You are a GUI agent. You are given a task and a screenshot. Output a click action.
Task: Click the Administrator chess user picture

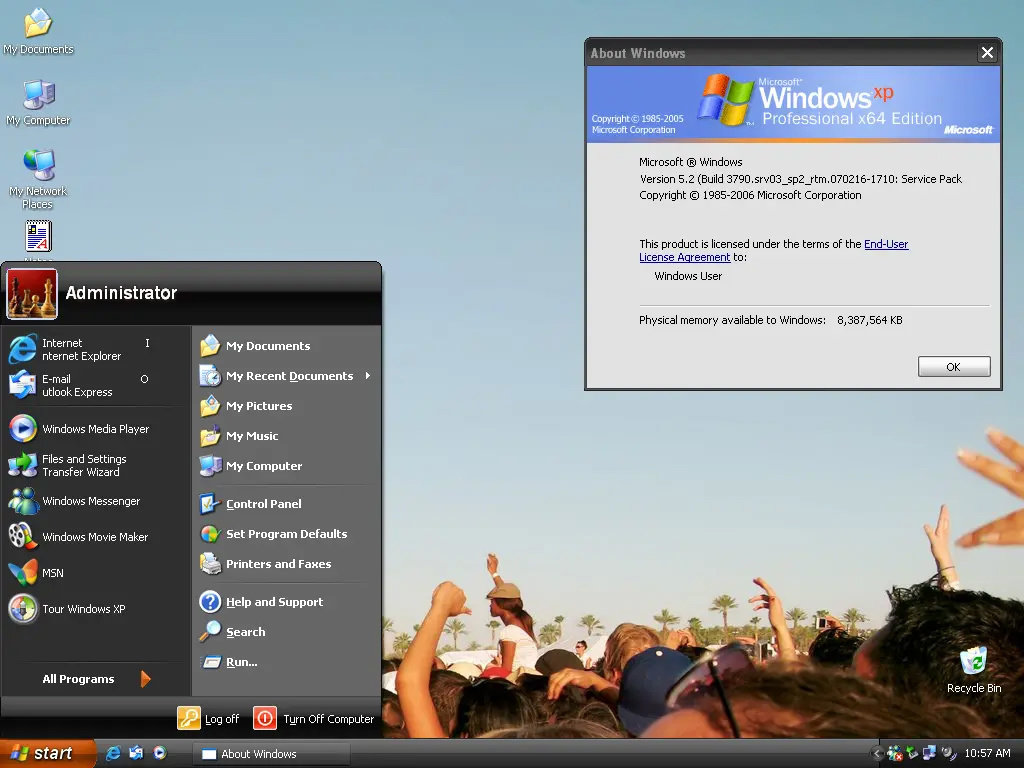tap(31, 294)
